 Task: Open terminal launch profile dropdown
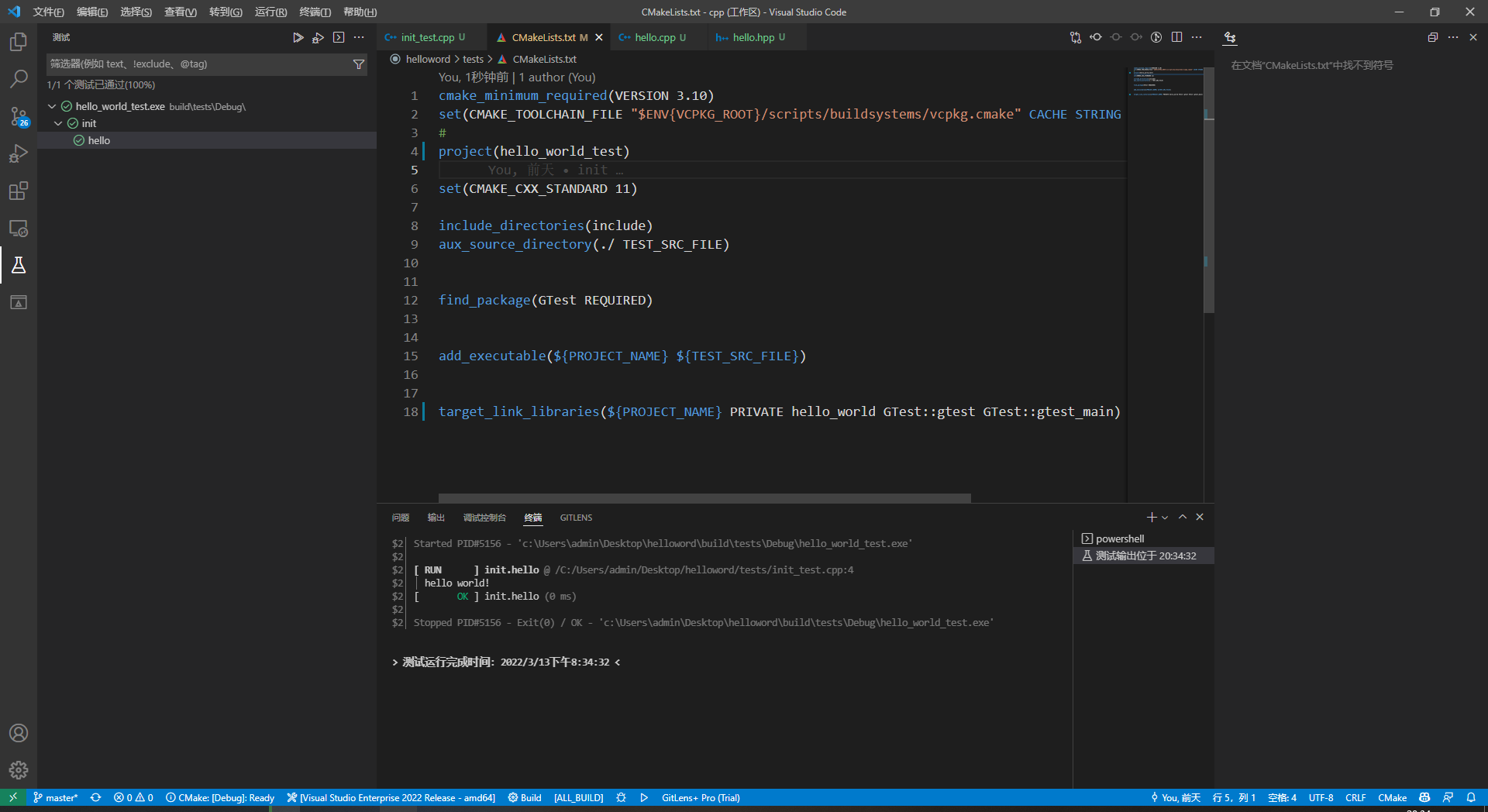pos(1165,518)
